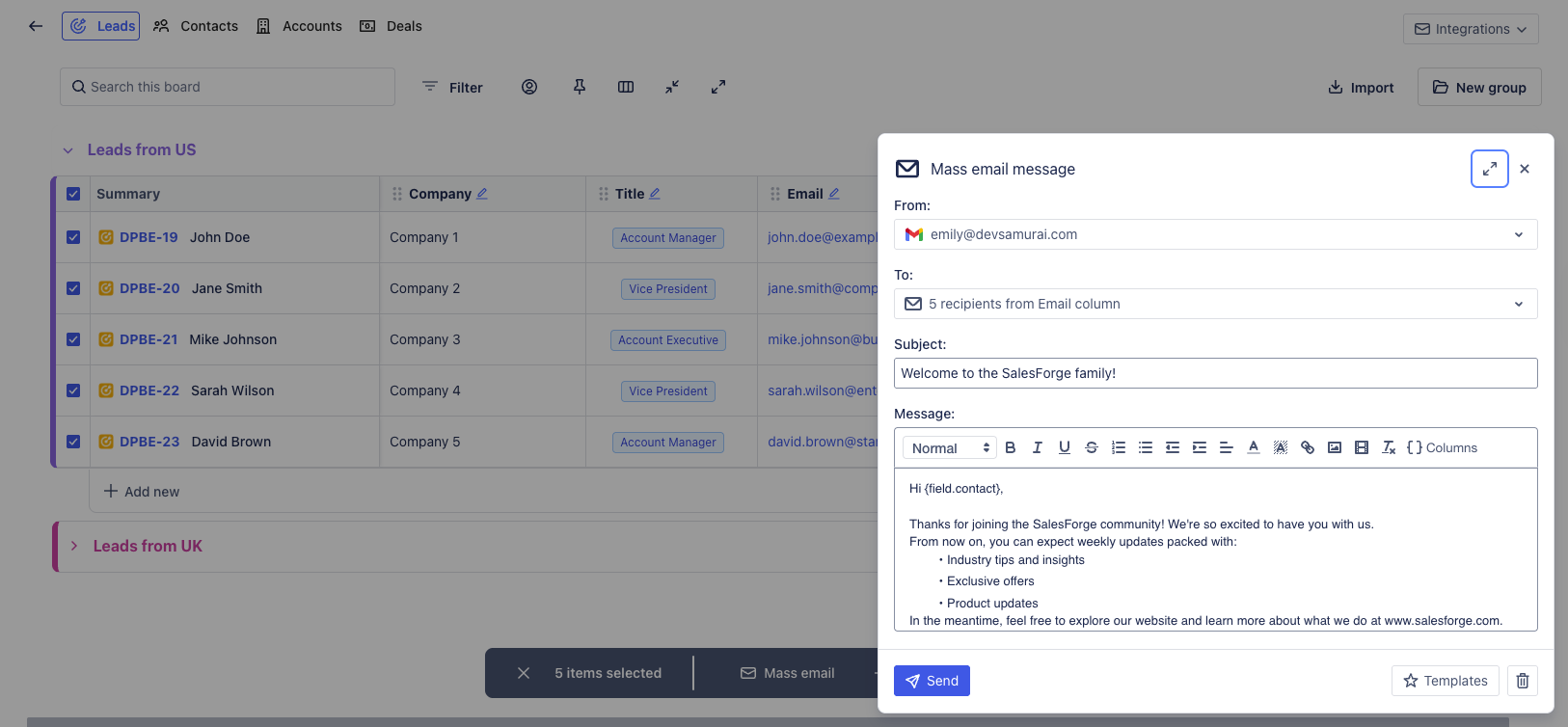1568x727 pixels.
Task: Switch to the Contacts tab
Action: pos(196,26)
